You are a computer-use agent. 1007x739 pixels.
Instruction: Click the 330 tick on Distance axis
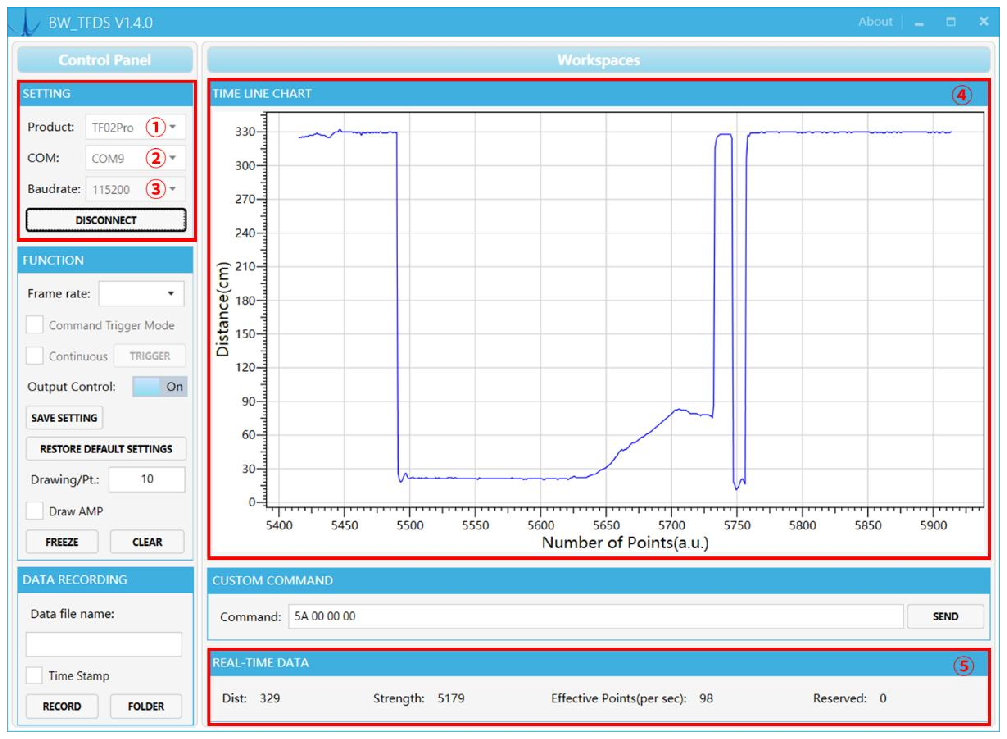click(245, 132)
